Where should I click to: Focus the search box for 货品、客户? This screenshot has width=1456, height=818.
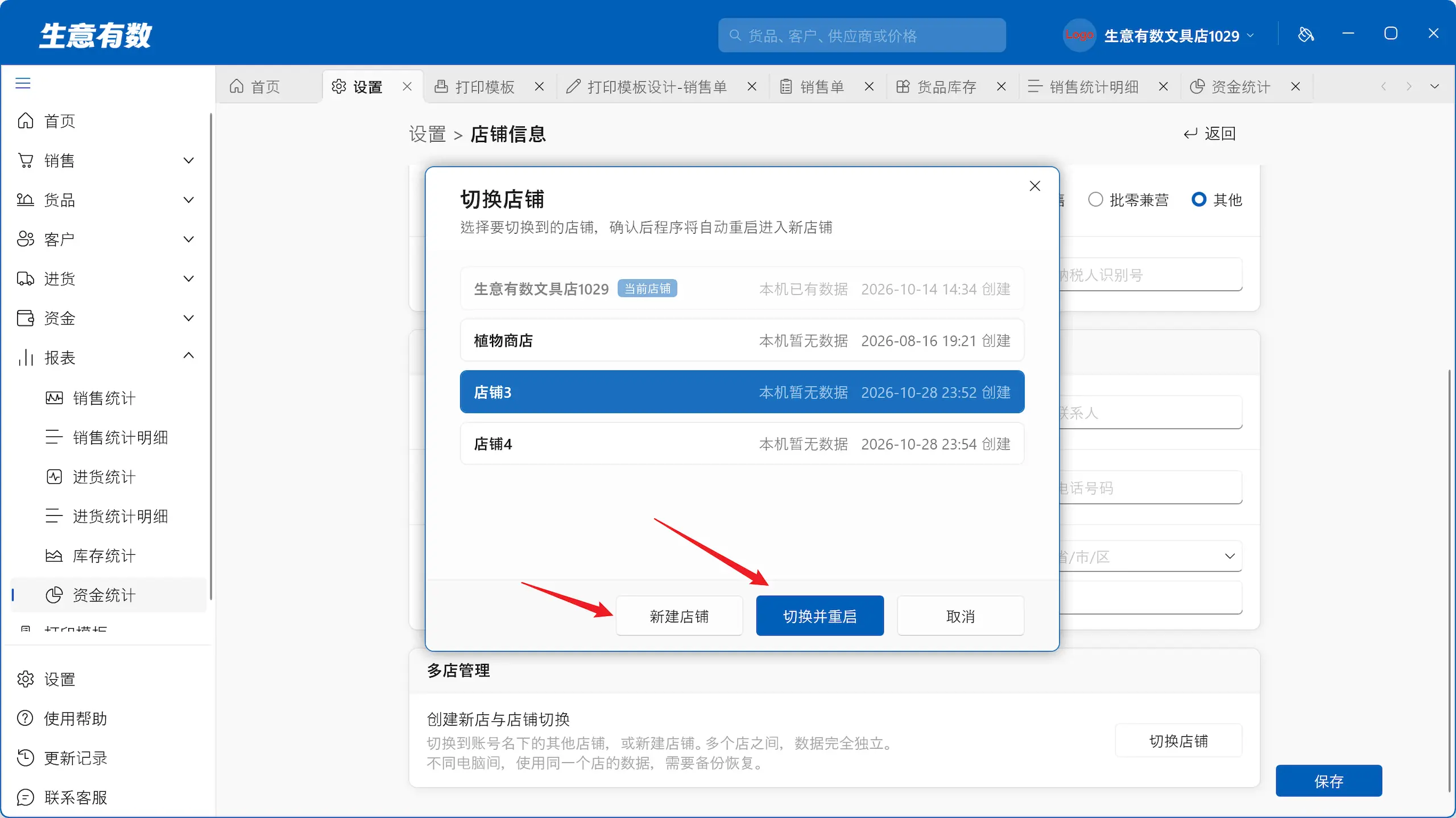862,35
